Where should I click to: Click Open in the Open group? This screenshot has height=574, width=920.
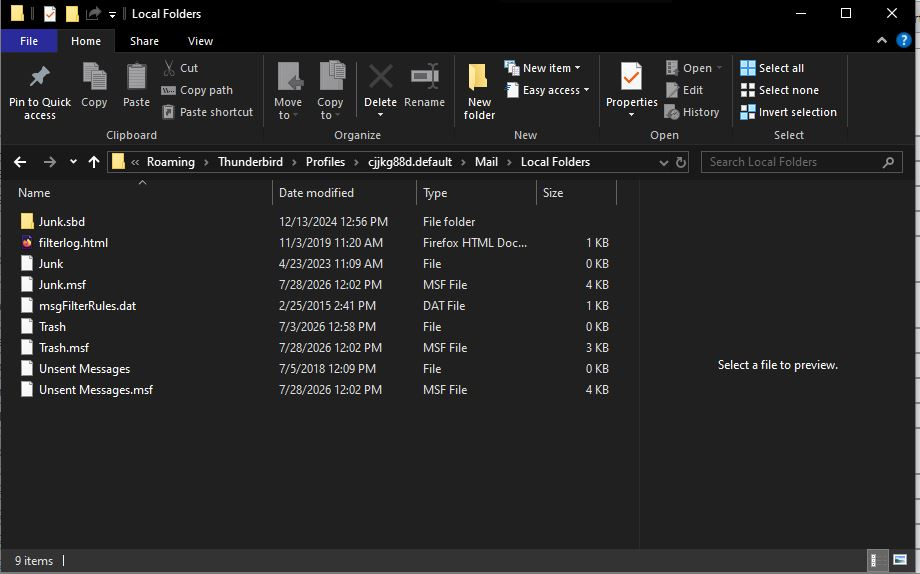[694, 68]
